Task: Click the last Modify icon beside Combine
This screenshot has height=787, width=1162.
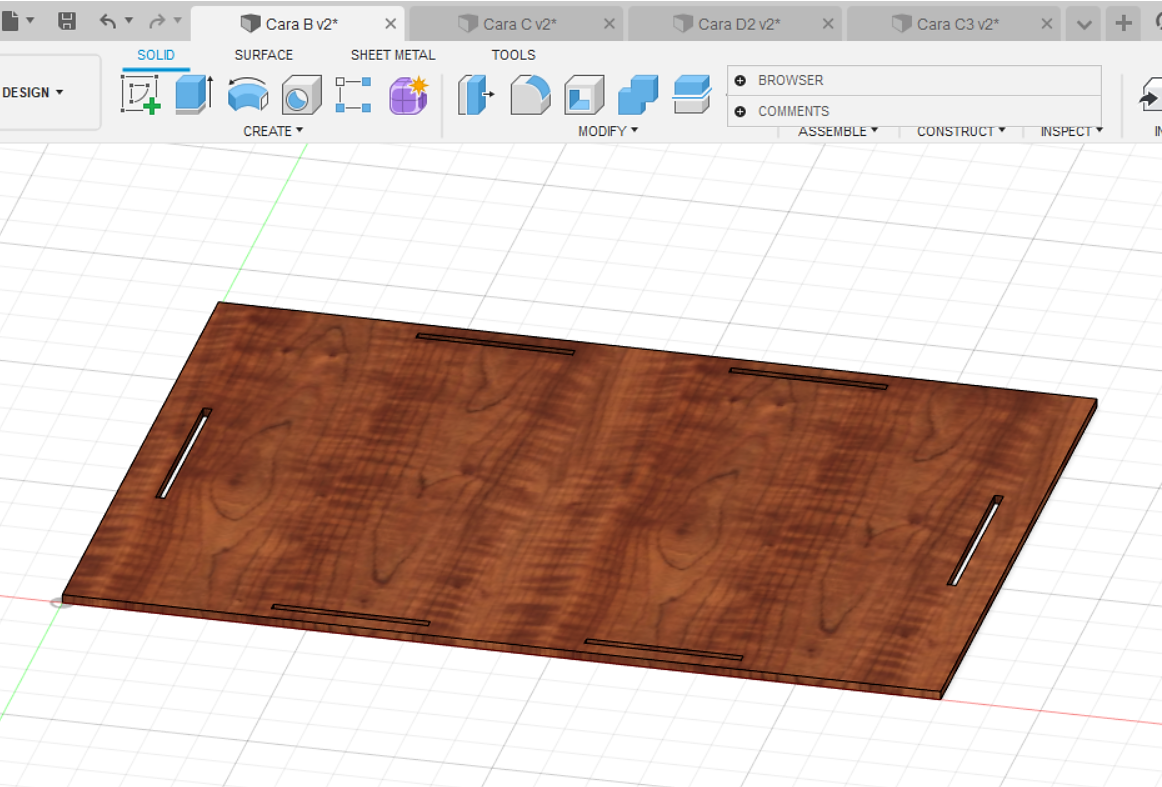Action: tap(692, 94)
